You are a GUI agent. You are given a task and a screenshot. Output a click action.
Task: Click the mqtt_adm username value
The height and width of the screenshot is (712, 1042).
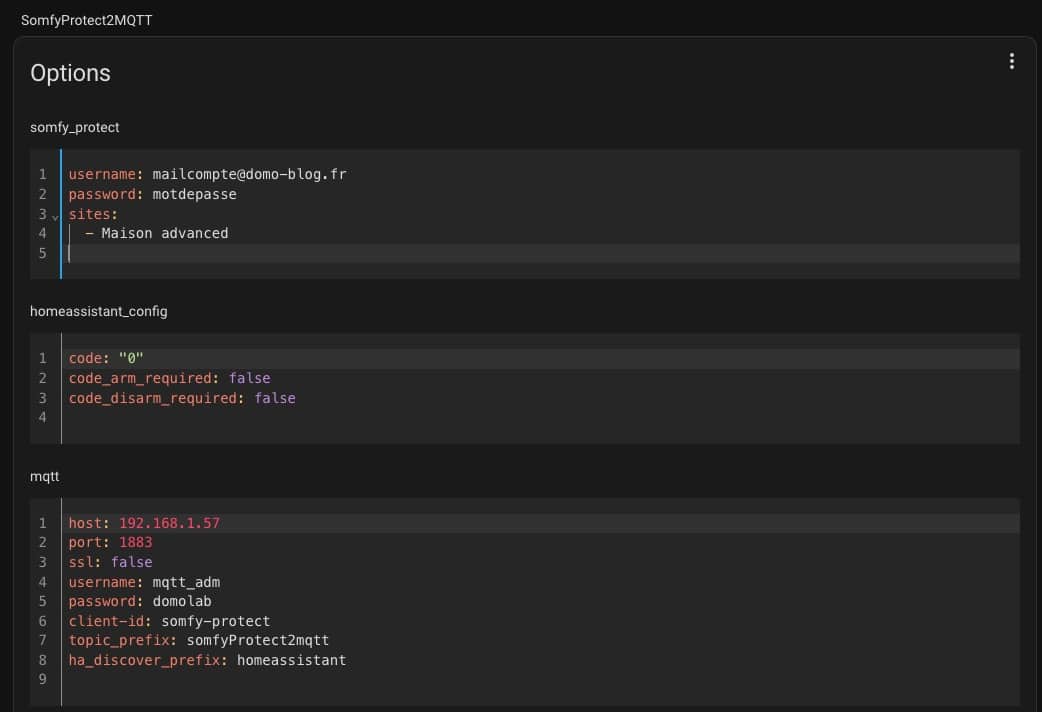pos(186,582)
